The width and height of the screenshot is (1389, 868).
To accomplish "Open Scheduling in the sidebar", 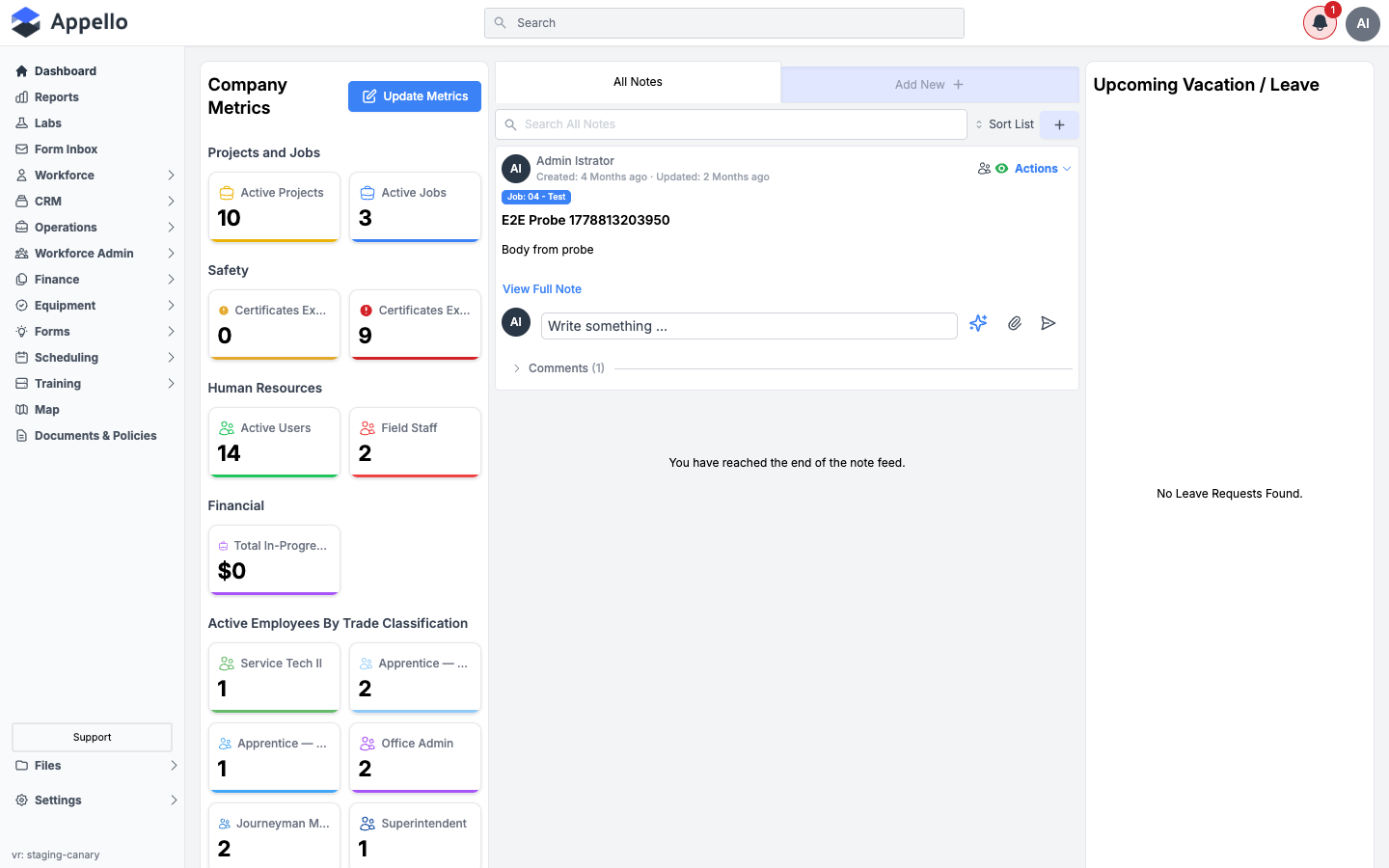I will pos(95,358).
